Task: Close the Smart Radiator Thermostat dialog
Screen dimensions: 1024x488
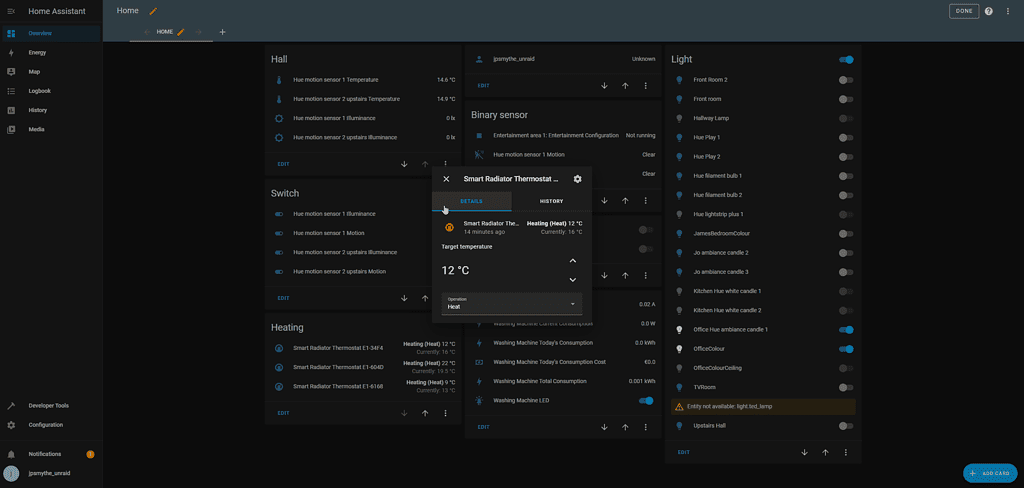Action: click(446, 179)
